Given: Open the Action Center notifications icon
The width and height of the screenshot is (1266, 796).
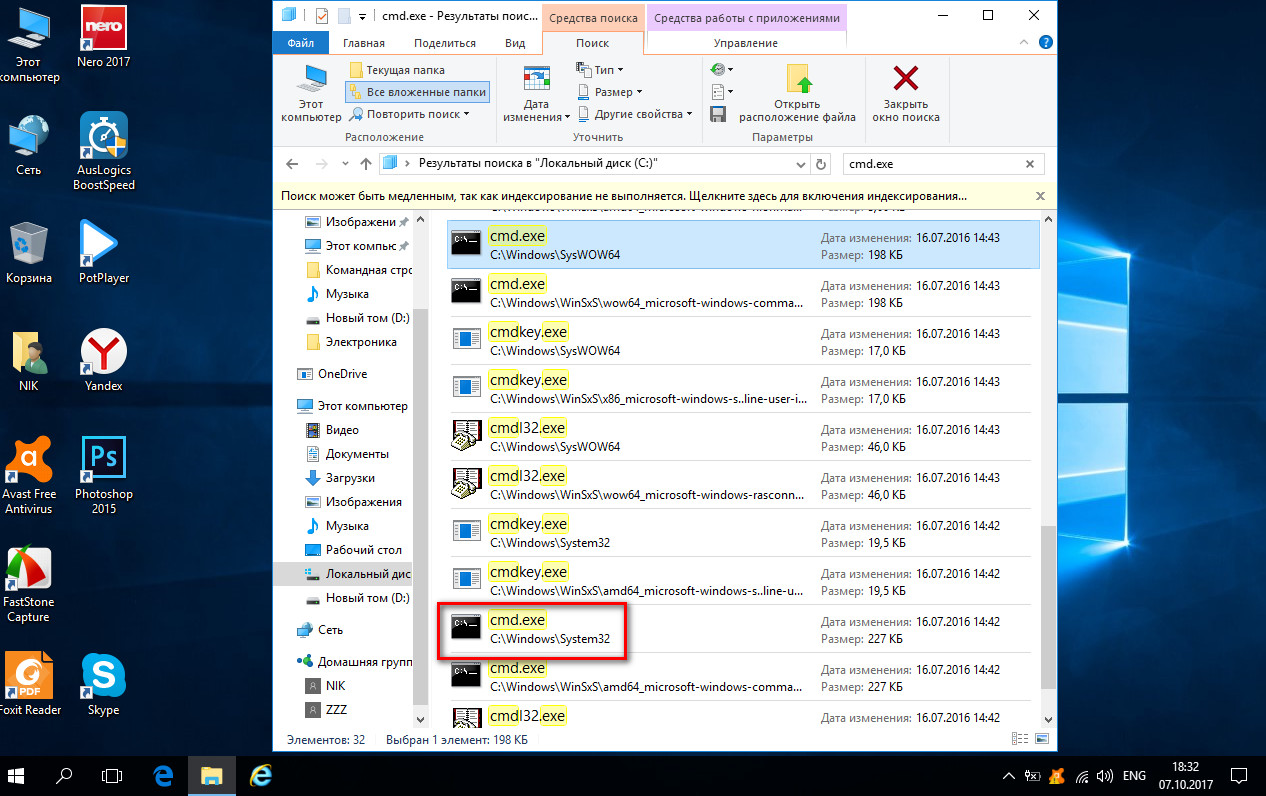Looking at the screenshot, I should 1239,775.
